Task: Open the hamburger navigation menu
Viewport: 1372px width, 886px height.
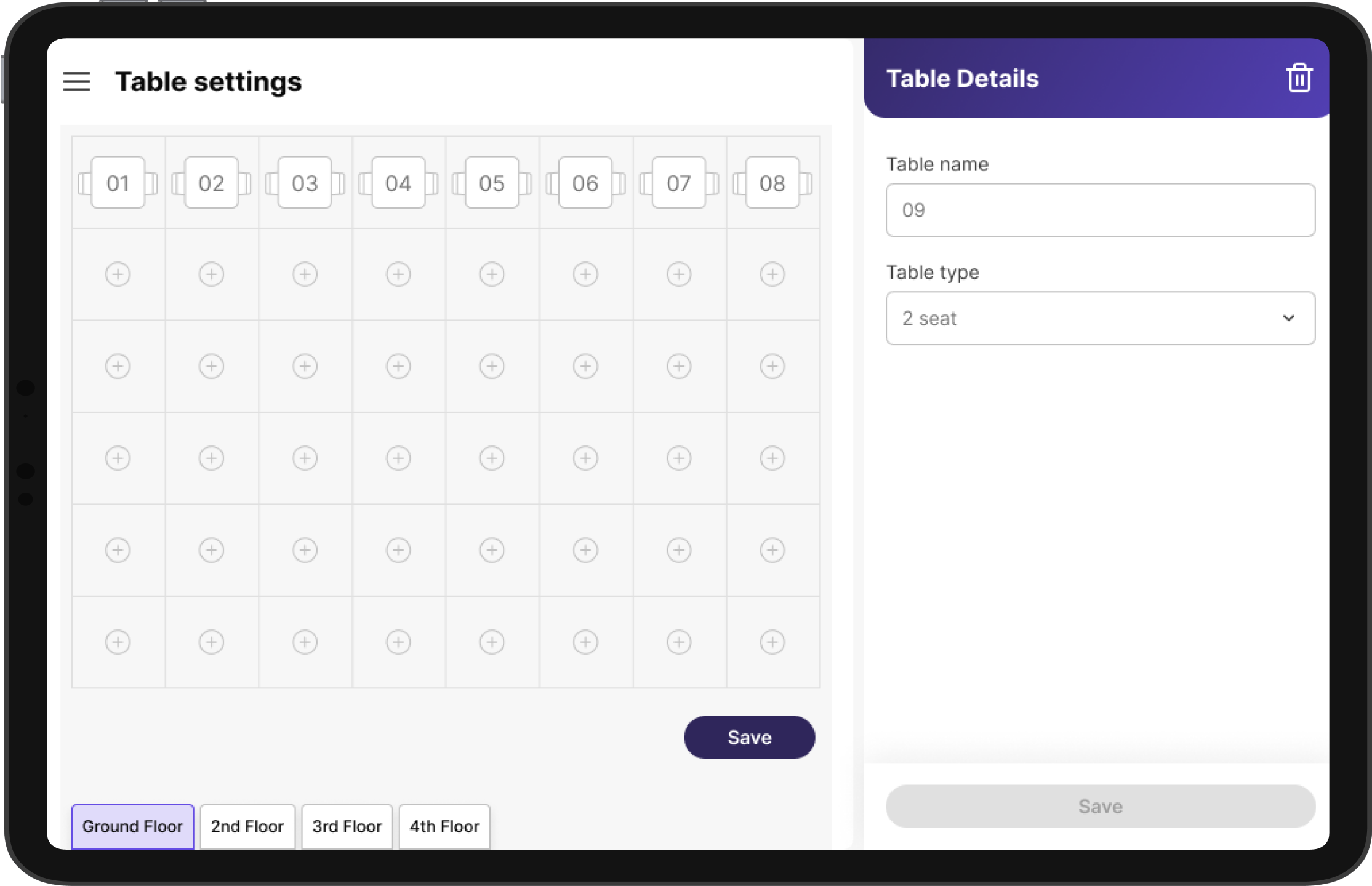Action: [76, 81]
